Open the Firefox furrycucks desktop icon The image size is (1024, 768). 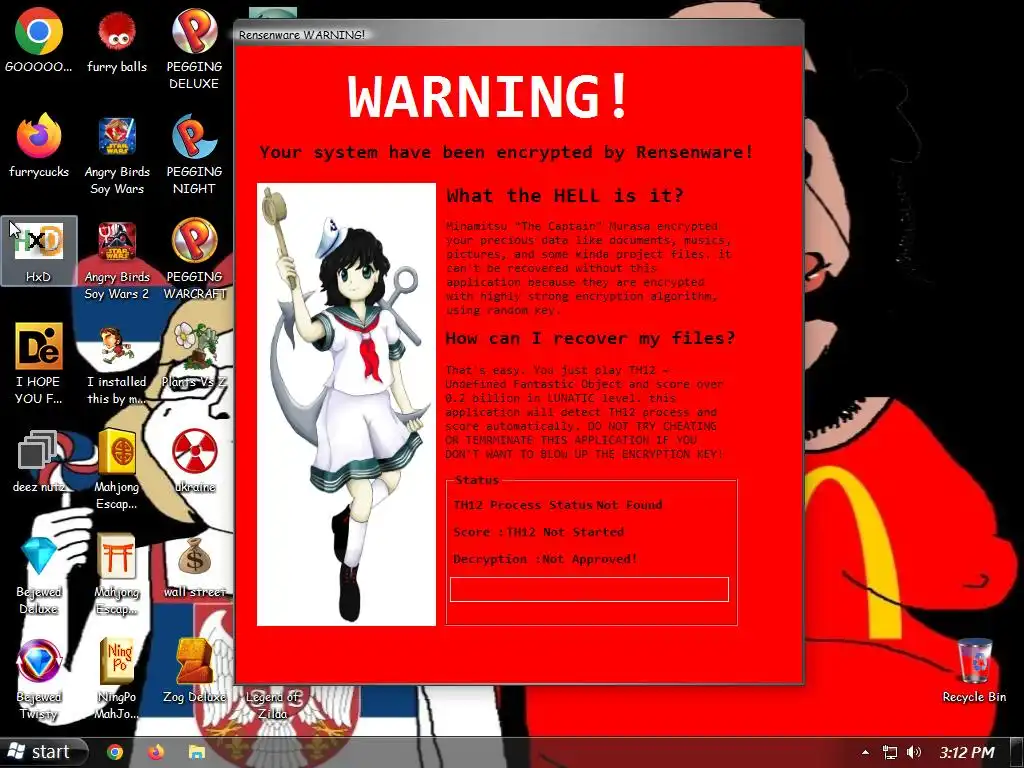coord(39,146)
